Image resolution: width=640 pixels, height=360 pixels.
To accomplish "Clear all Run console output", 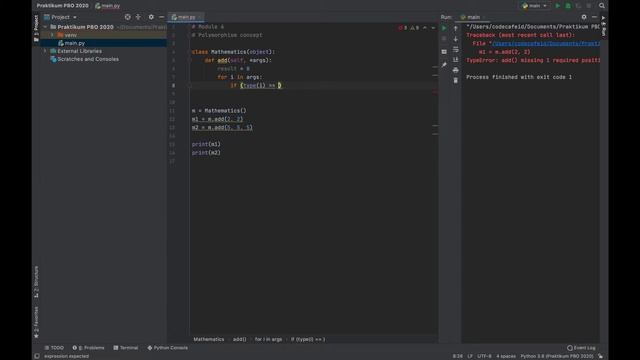I will tap(456, 80).
